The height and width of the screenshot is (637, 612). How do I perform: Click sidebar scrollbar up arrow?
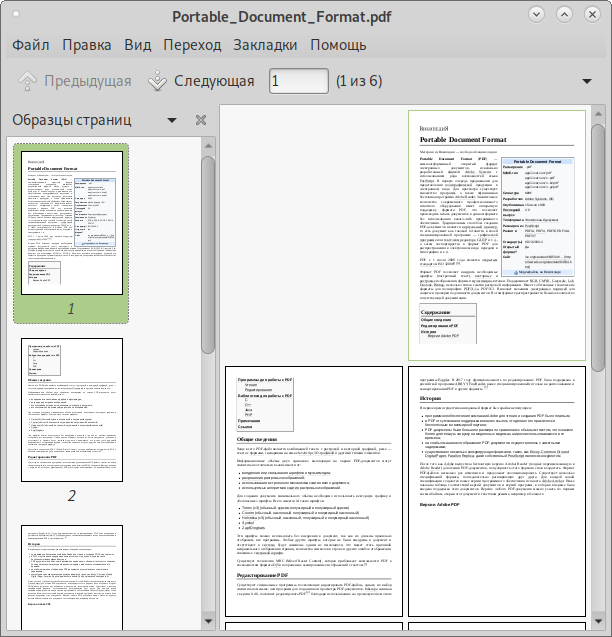pos(208,146)
